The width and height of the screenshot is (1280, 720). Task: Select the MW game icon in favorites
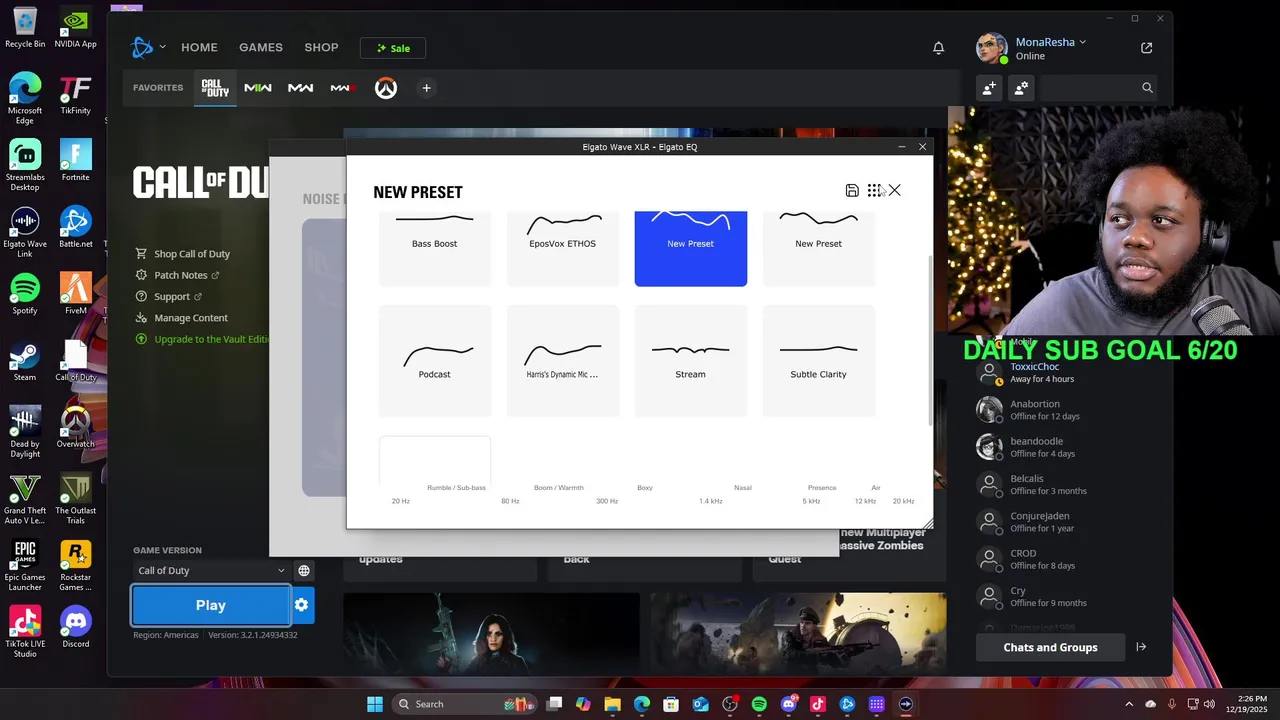(x=301, y=88)
